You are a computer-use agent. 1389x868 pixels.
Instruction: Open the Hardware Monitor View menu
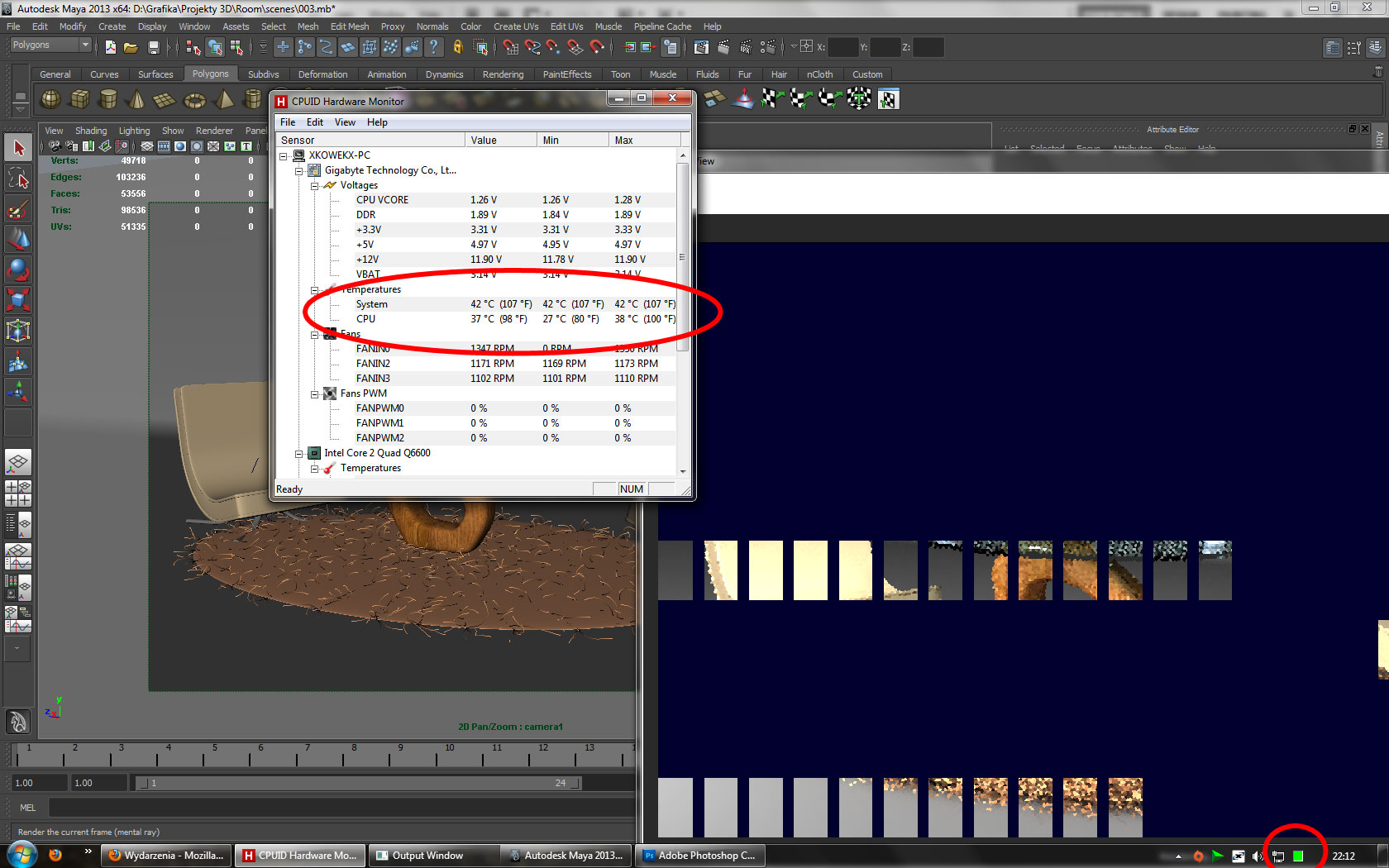[345, 122]
